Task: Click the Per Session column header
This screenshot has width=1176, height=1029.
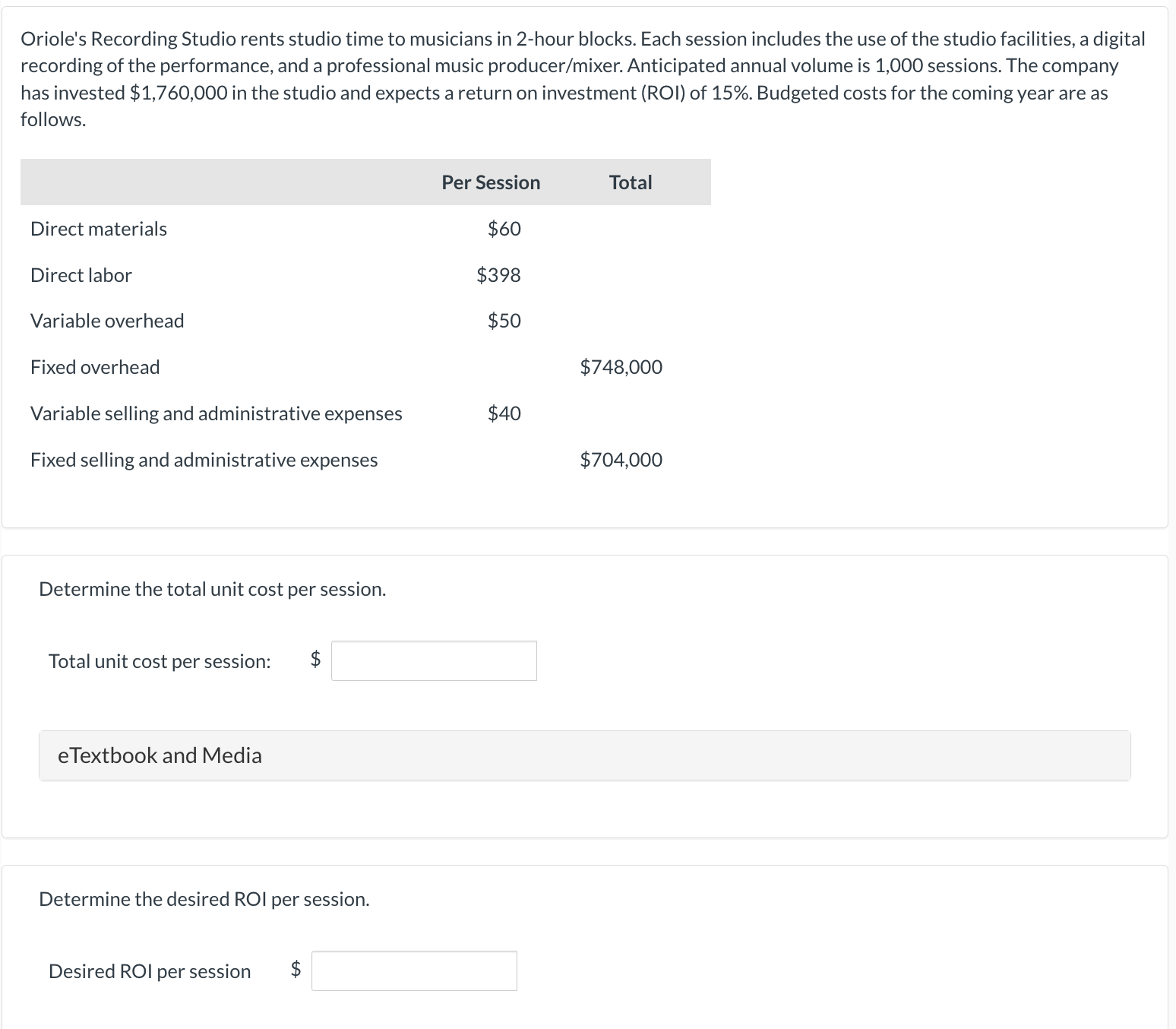Action: click(x=491, y=182)
